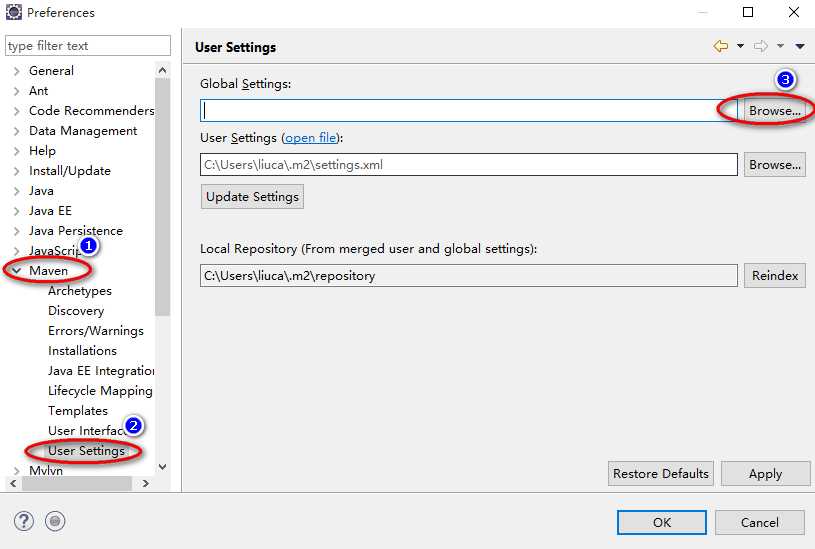
Task: Select User Settings under Maven
Action: click(86, 451)
